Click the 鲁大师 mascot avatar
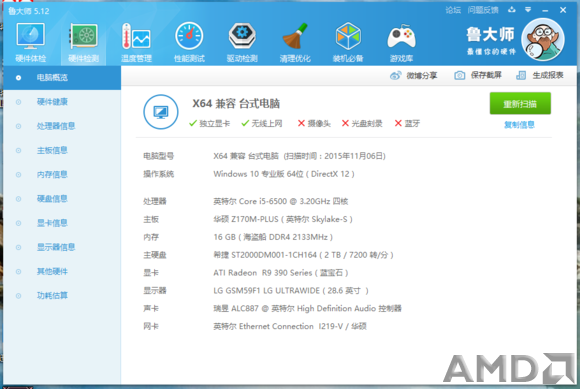Viewport: 580px width, 389px height. [543, 40]
